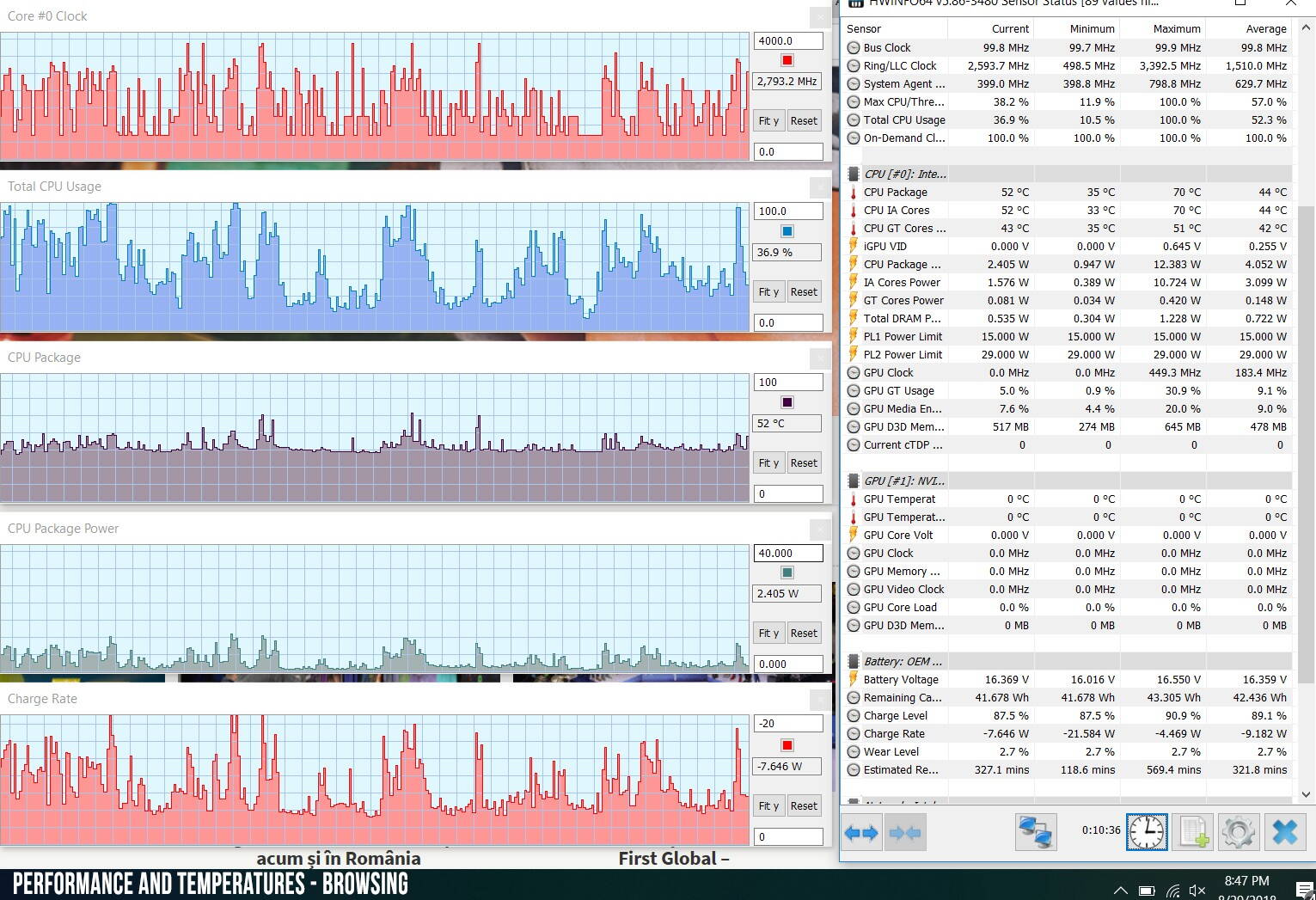Click the taskbar volume muted icon
Image resolution: width=1316 pixels, height=900 pixels.
pyautogui.click(x=1197, y=890)
